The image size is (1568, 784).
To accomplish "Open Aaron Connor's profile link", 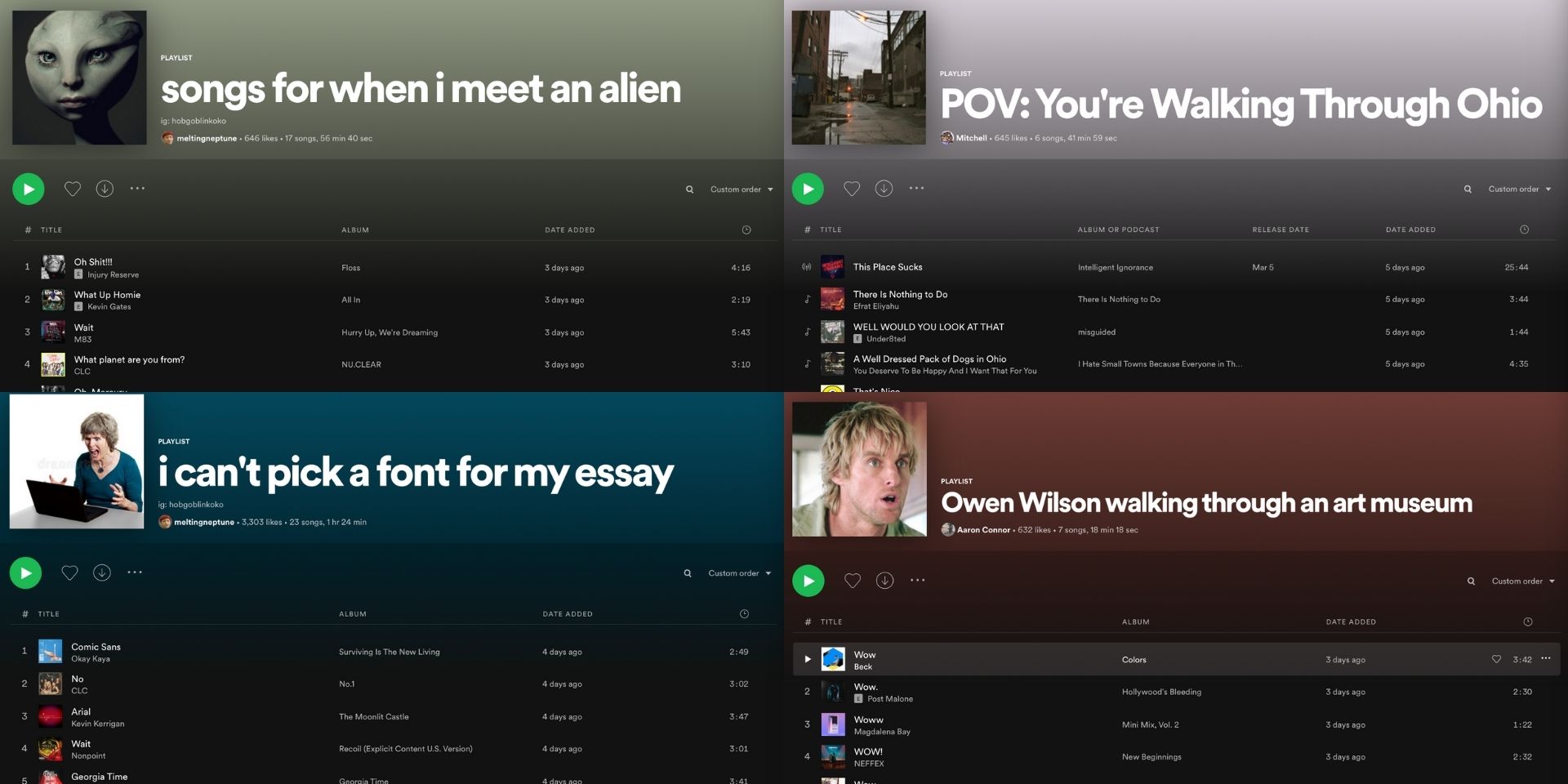I will [x=983, y=530].
